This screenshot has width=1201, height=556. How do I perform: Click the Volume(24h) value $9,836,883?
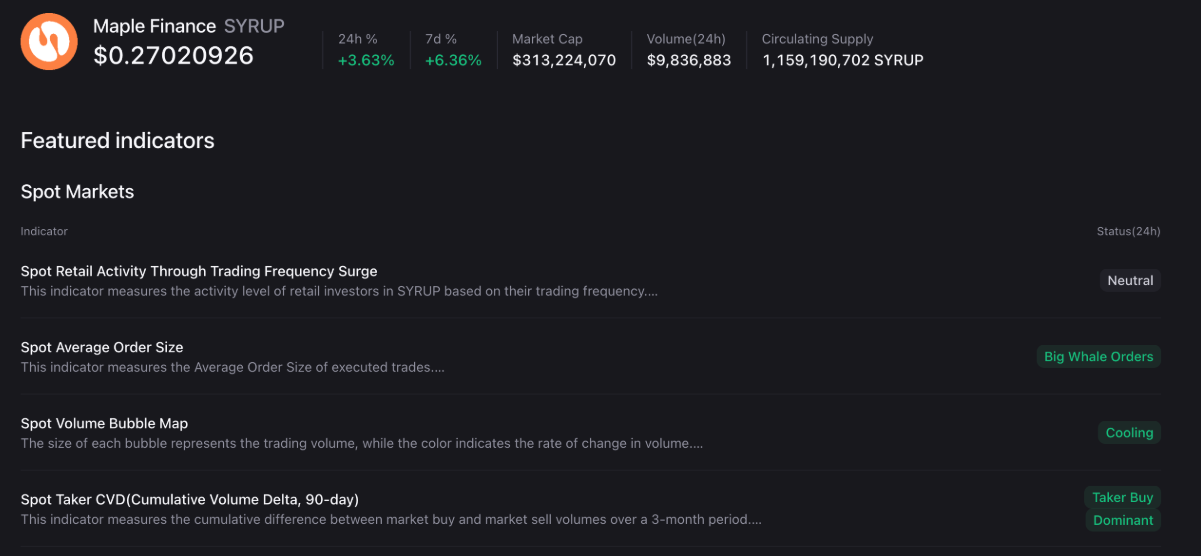pyautogui.click(x=688, y=60)
